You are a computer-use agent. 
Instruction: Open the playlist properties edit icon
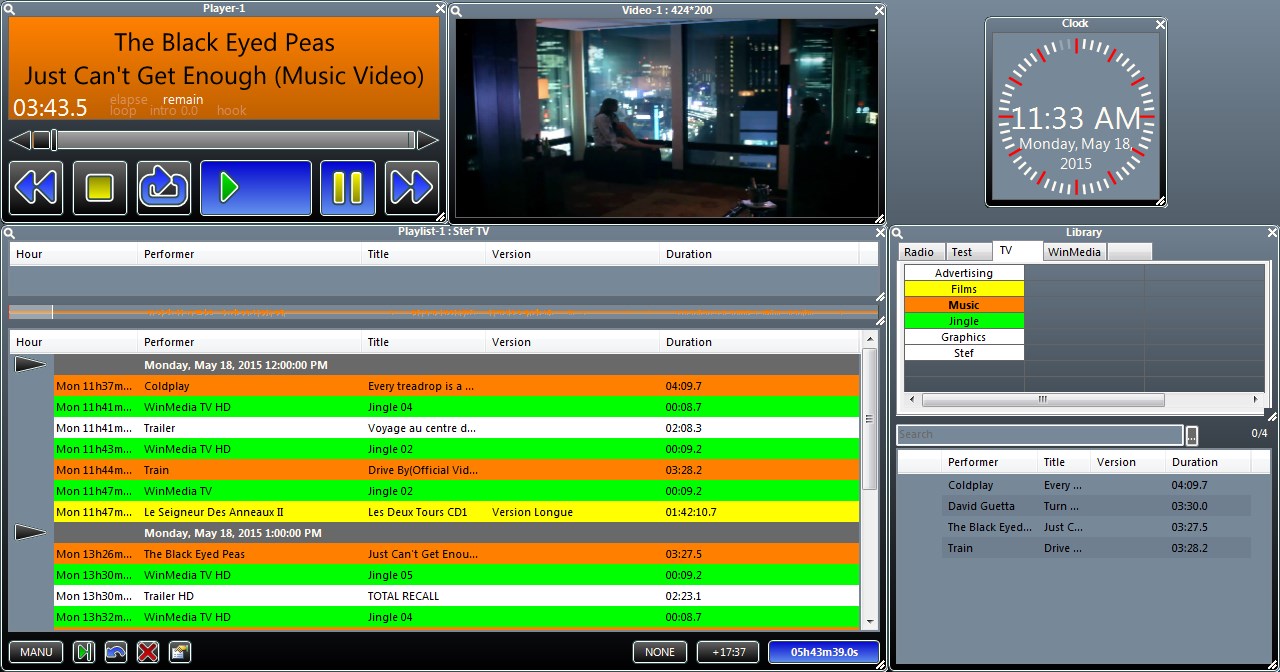click(180, 652)
